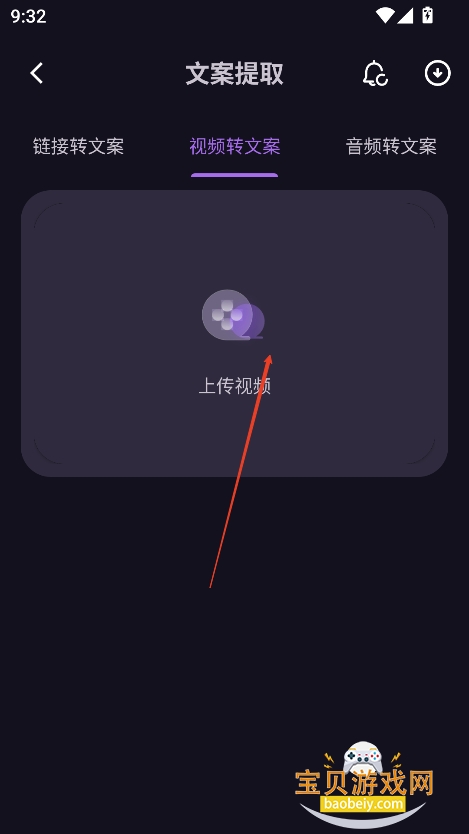Open the baobeiy.com yellow link
469x834 pixels.
[x=363, y=804]
